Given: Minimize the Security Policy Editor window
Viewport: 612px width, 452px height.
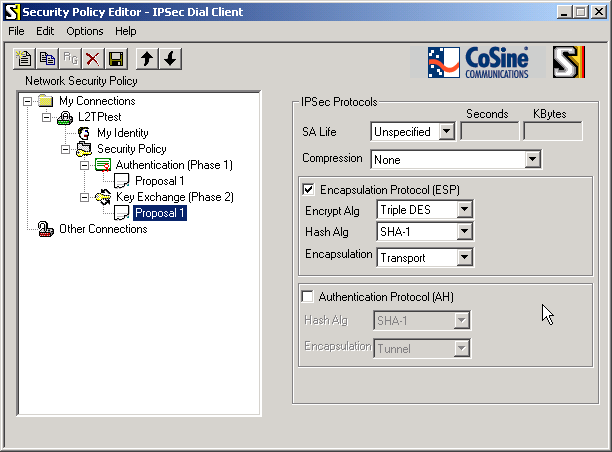Looking at the screenshot, I should 564,12.
